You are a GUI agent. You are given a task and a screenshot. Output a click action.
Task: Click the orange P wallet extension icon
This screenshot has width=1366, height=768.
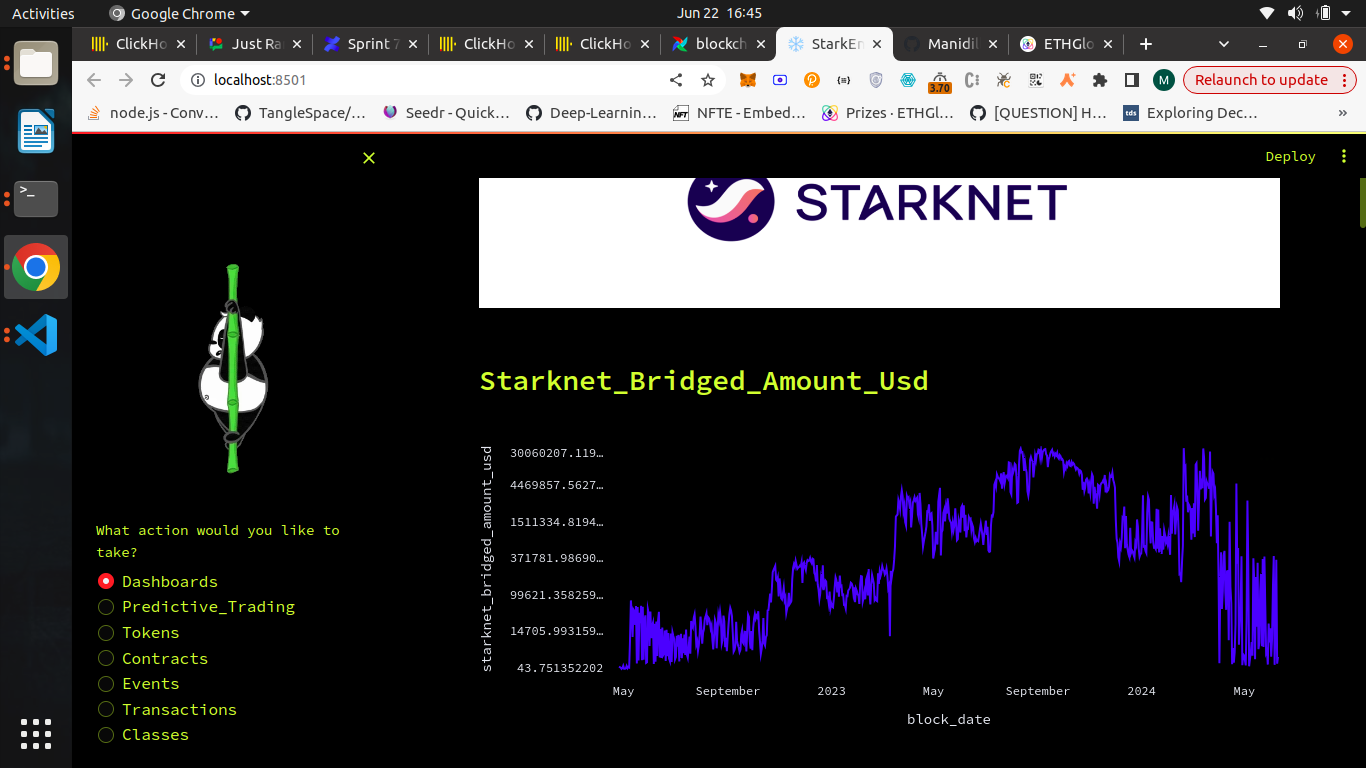pos(811,80)
